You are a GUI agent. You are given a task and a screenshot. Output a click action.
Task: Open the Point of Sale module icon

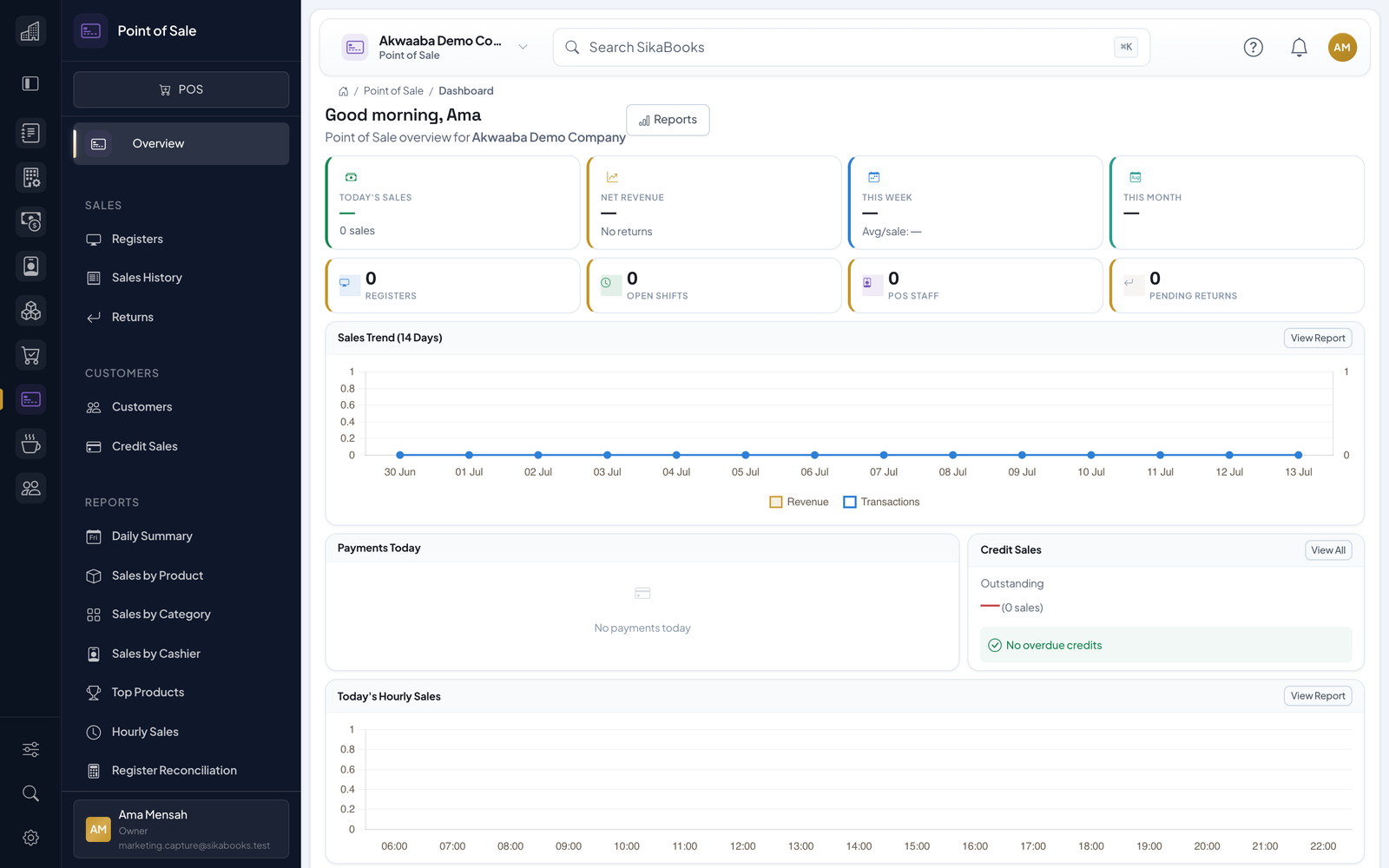coord(30,399)
